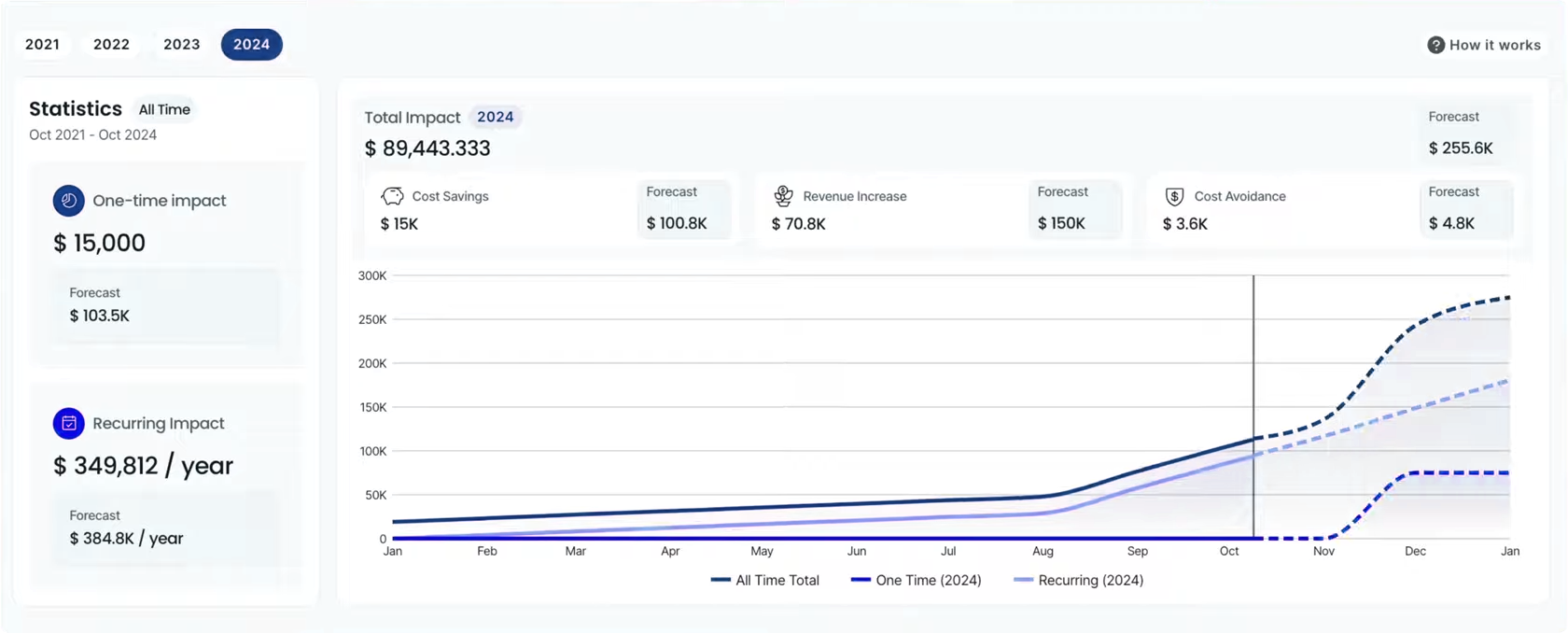Click the Cost Savings forecast $100.8K box
1568x633 pixels.
[683, 208]
